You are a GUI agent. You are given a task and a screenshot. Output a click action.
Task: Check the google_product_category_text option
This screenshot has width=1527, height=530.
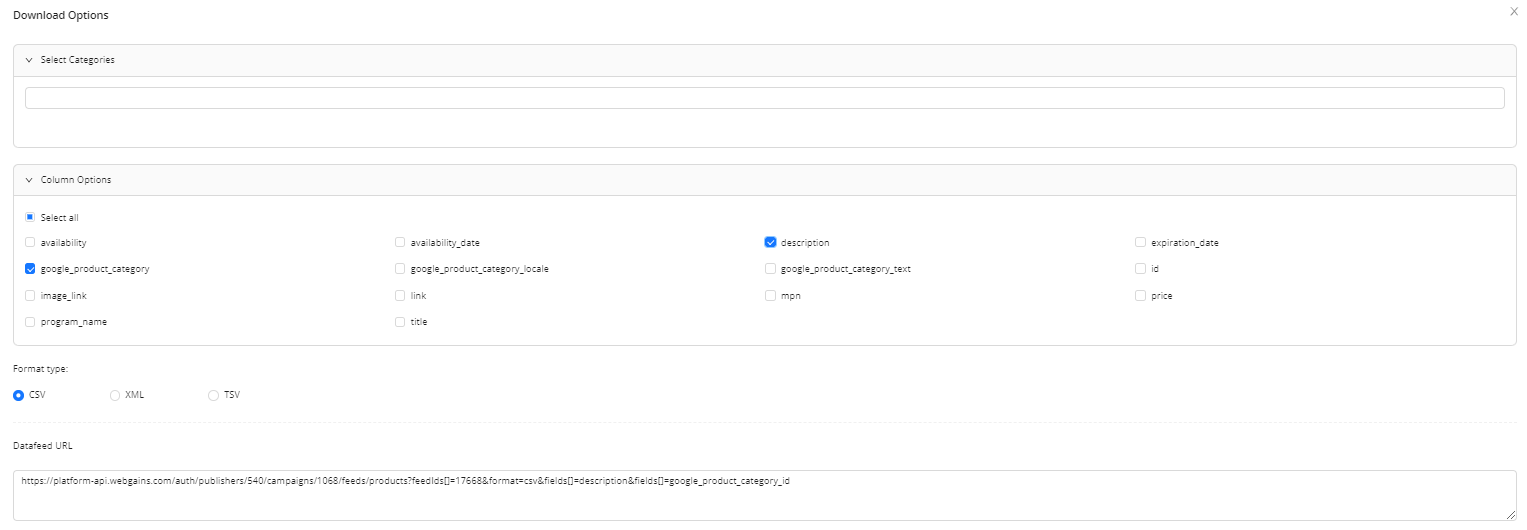coord(770,269)
